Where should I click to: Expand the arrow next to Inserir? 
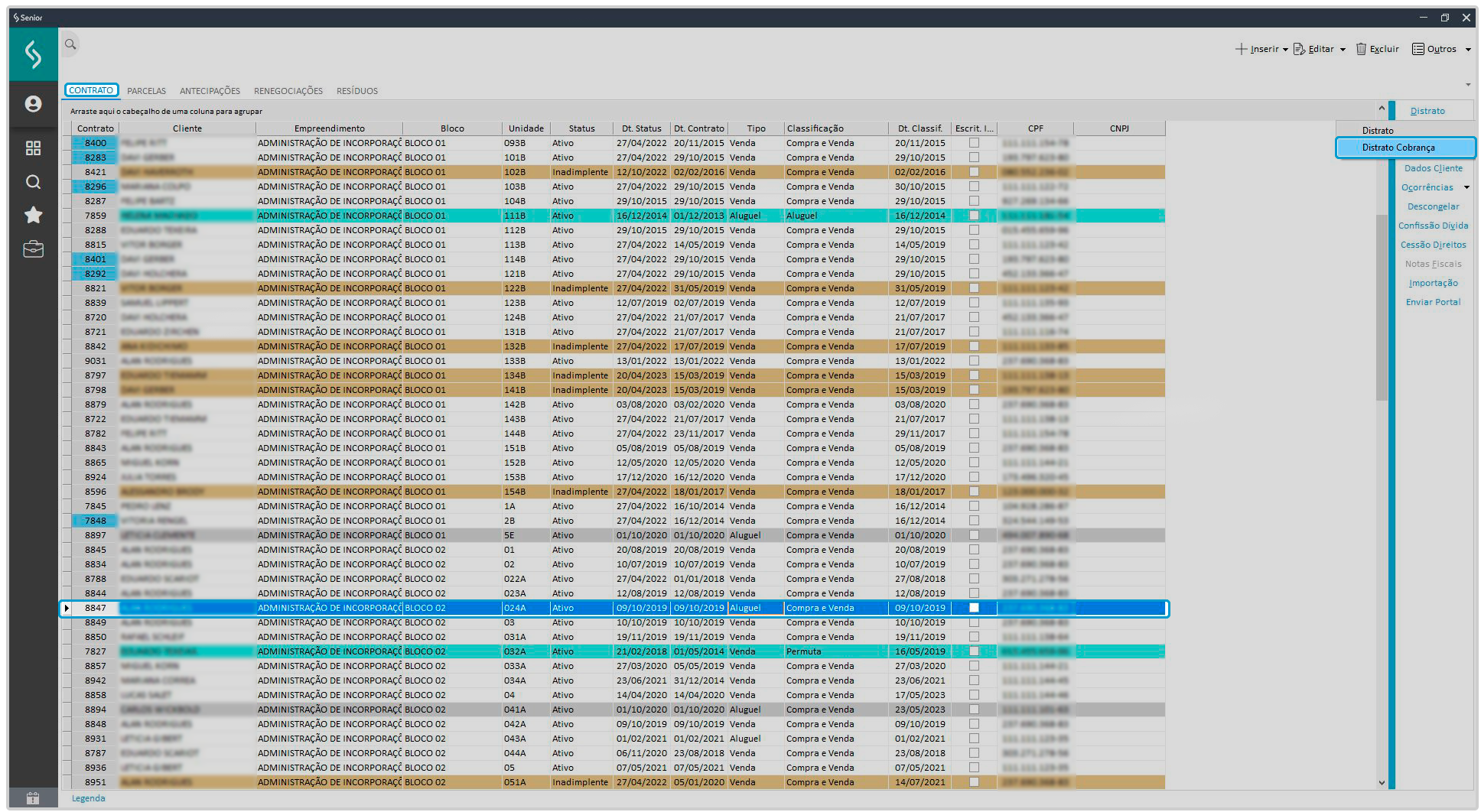pos(1285,50)
